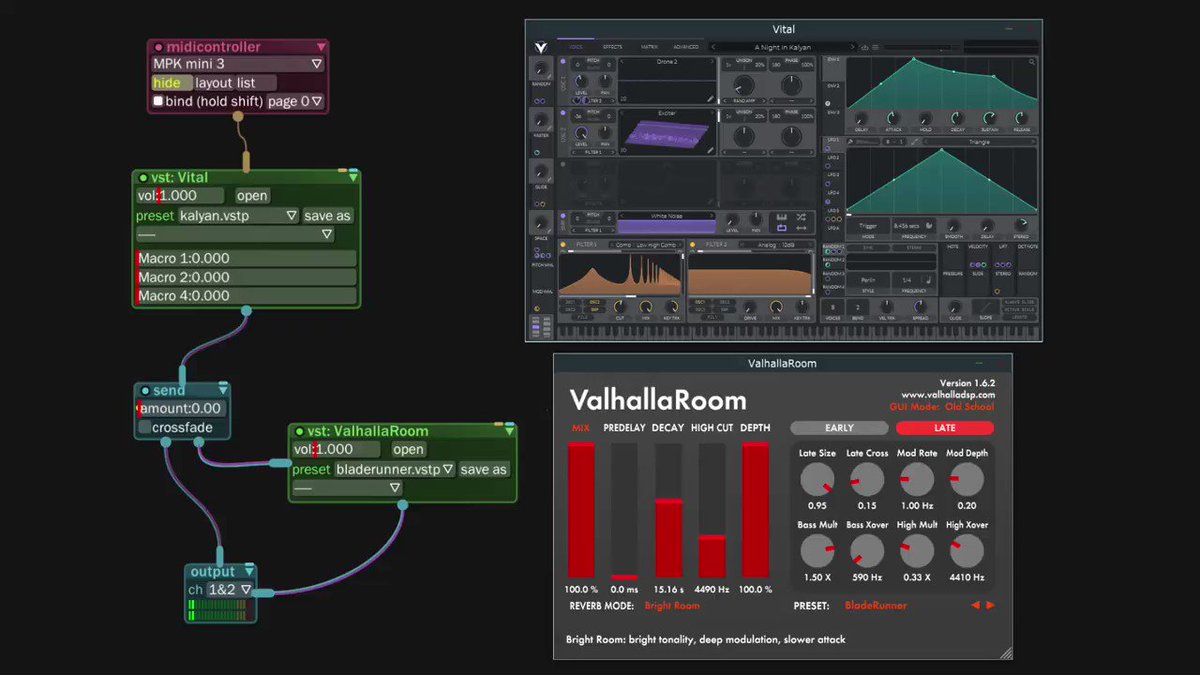Click next preset arrow in Vital
Screen dimensions: 1200x675
pyautogui.click(x=852, y=47)
